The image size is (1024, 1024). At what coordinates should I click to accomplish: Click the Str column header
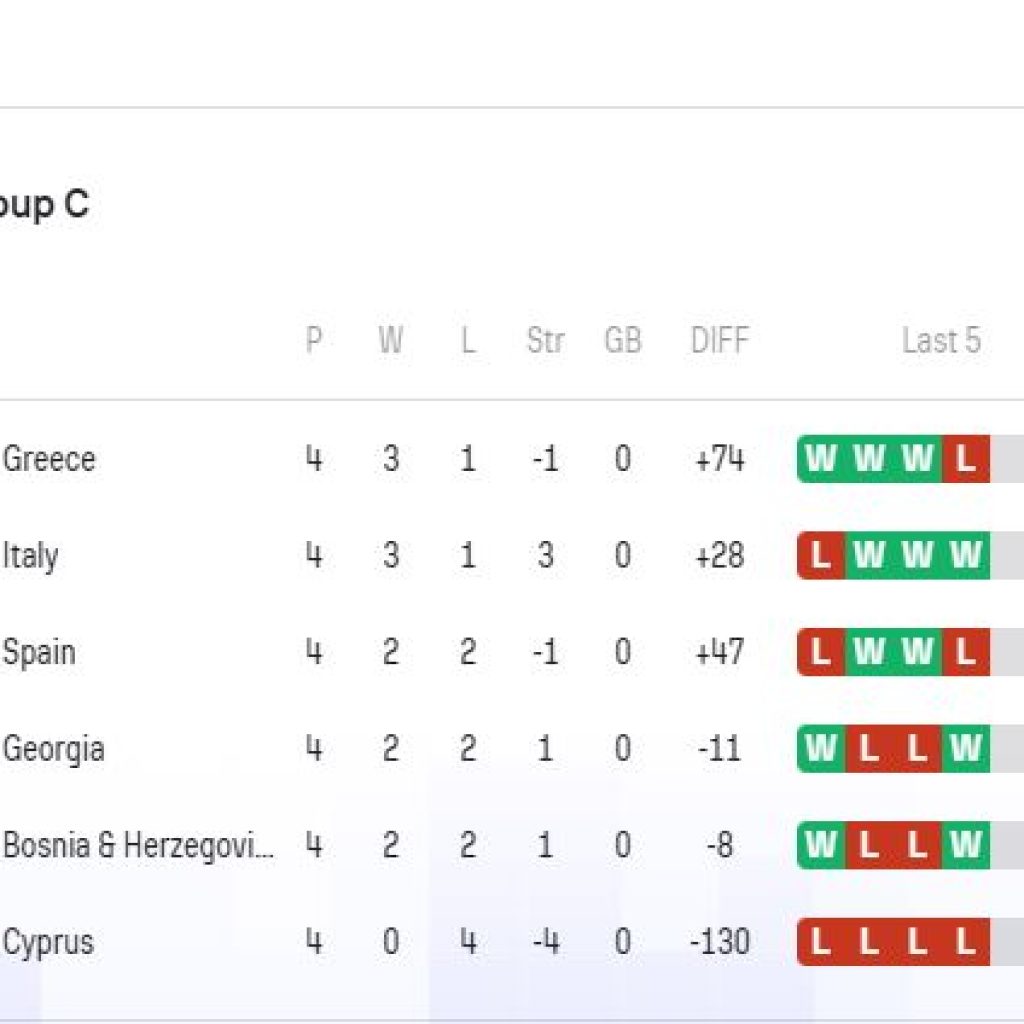click(x=545, y=341)
